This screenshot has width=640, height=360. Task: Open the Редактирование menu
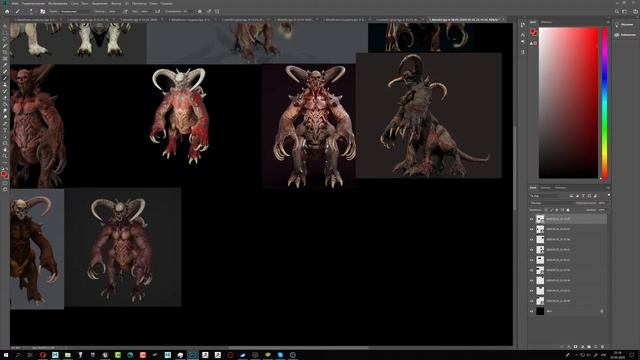(x=33, y=3)
